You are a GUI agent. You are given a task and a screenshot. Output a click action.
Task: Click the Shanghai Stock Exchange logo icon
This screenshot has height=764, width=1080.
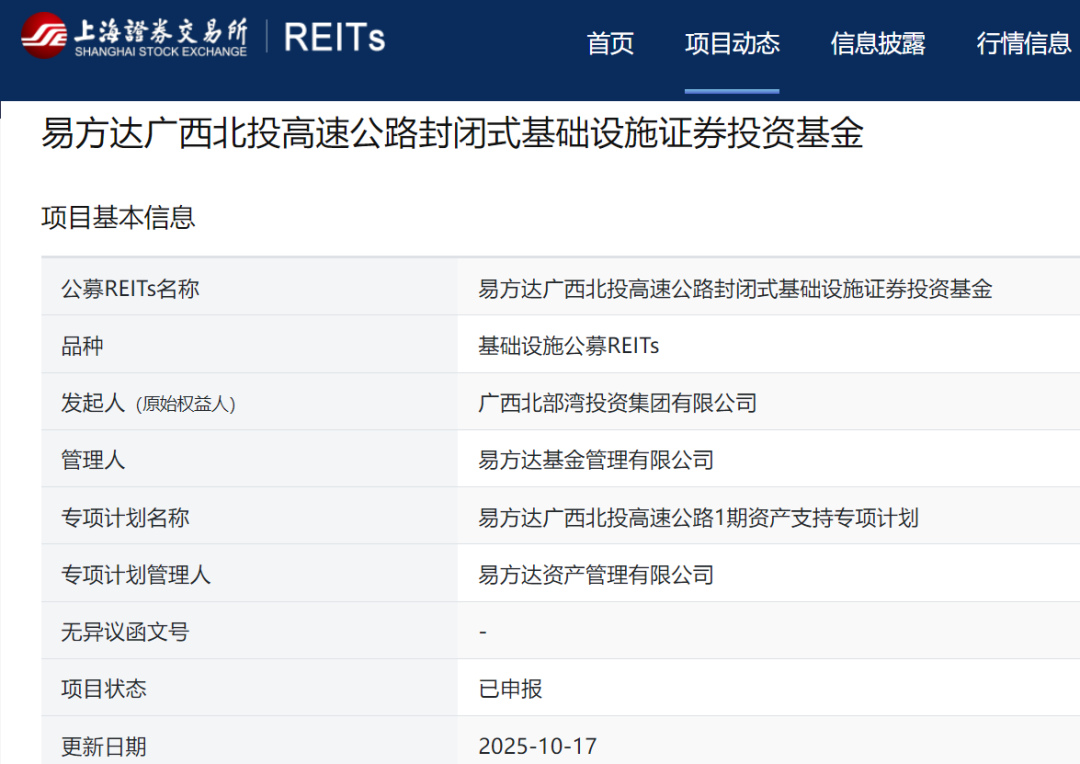tap(43, 36)
